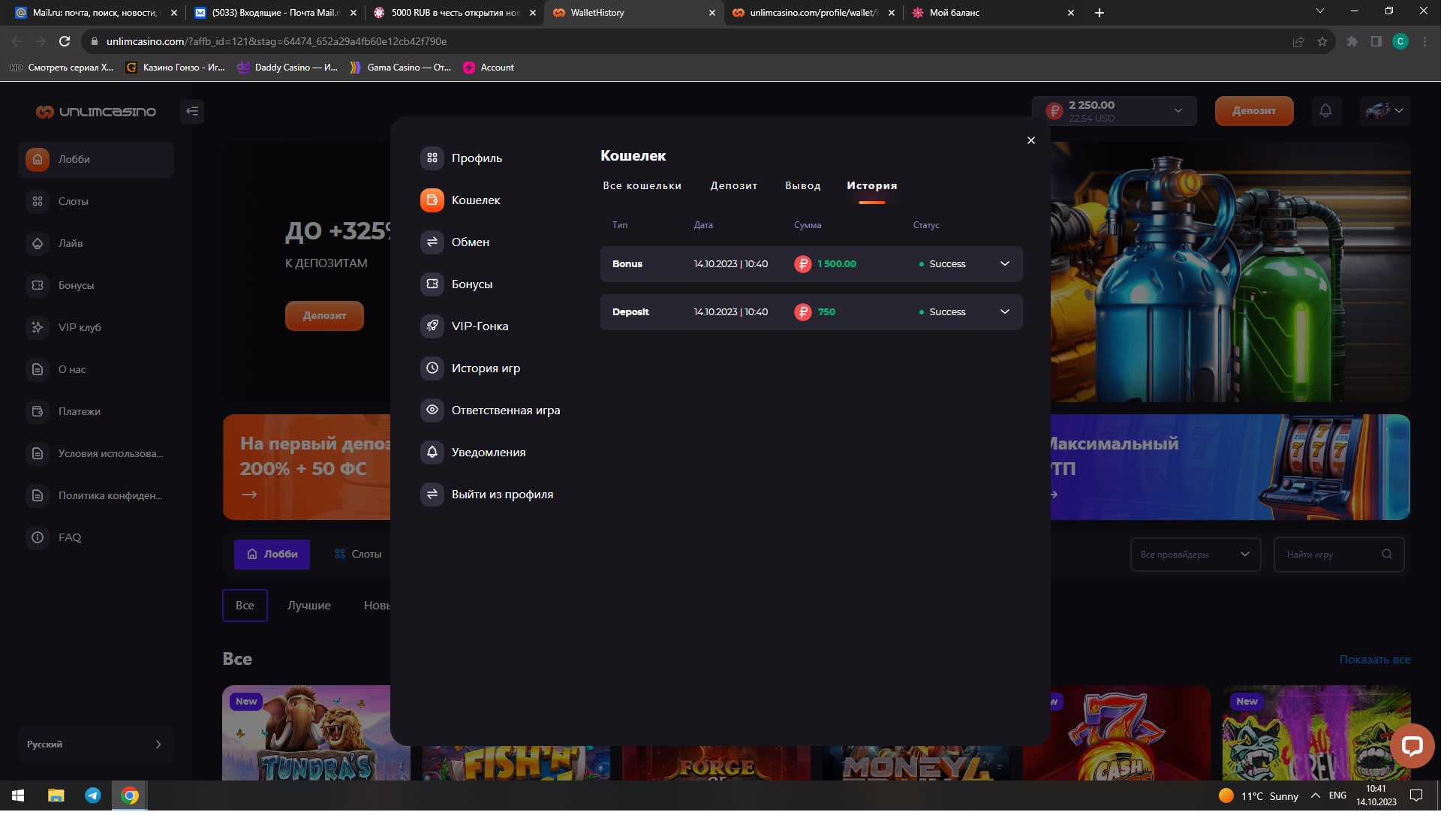This screenshot has height=824, width=1456.
Task: Switch to the Вывод tab
Action: [802, 185]
